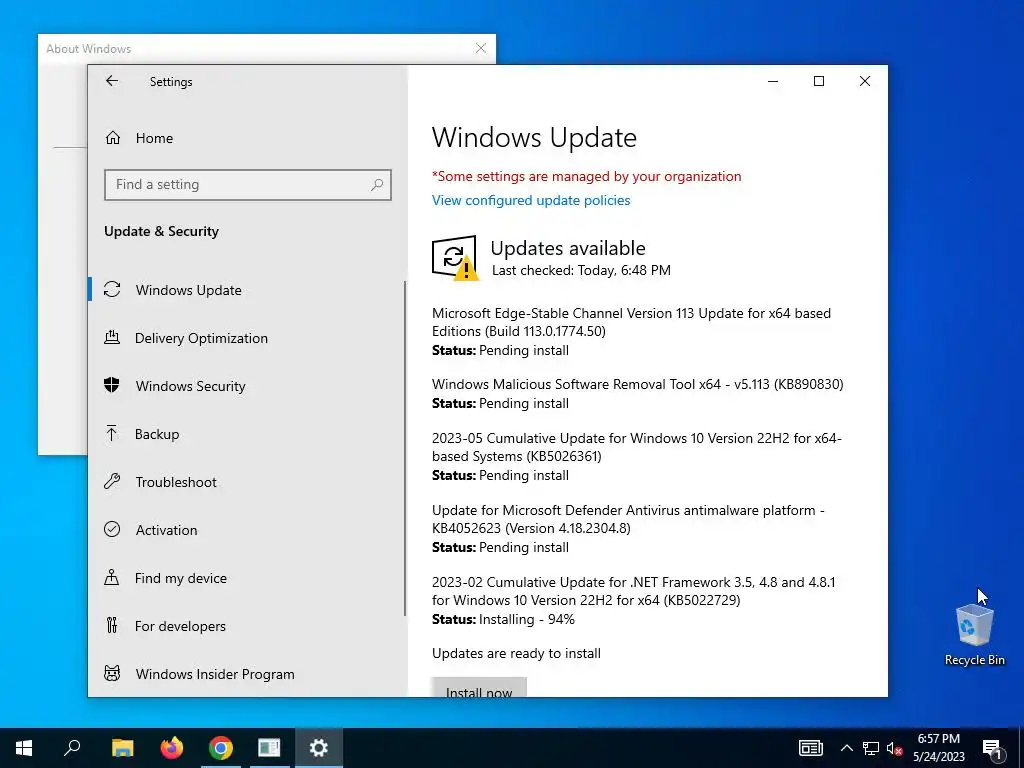Click View configured update policies link
This screenshot has height=768, width=1024.
531,200
